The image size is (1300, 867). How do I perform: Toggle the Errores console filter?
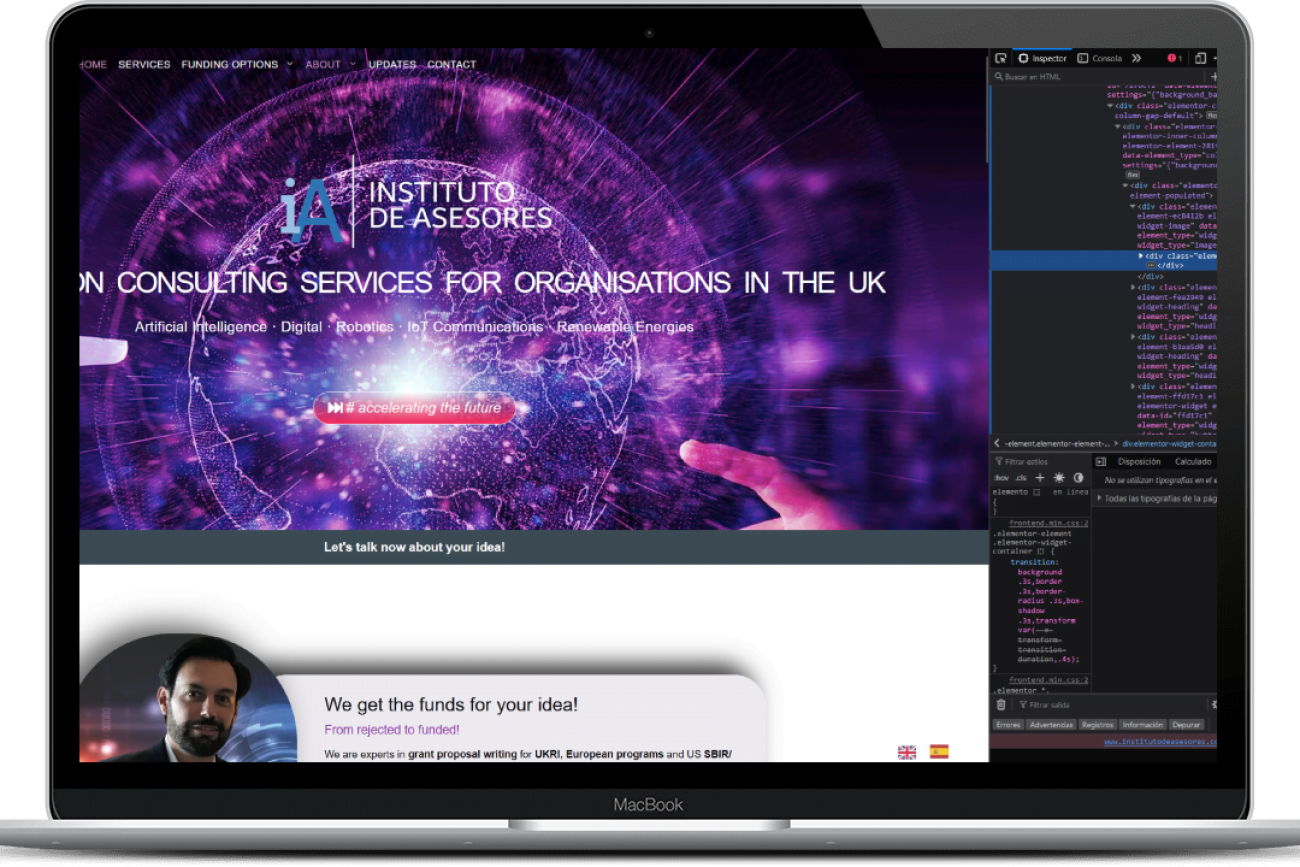tap(1008, 725)
